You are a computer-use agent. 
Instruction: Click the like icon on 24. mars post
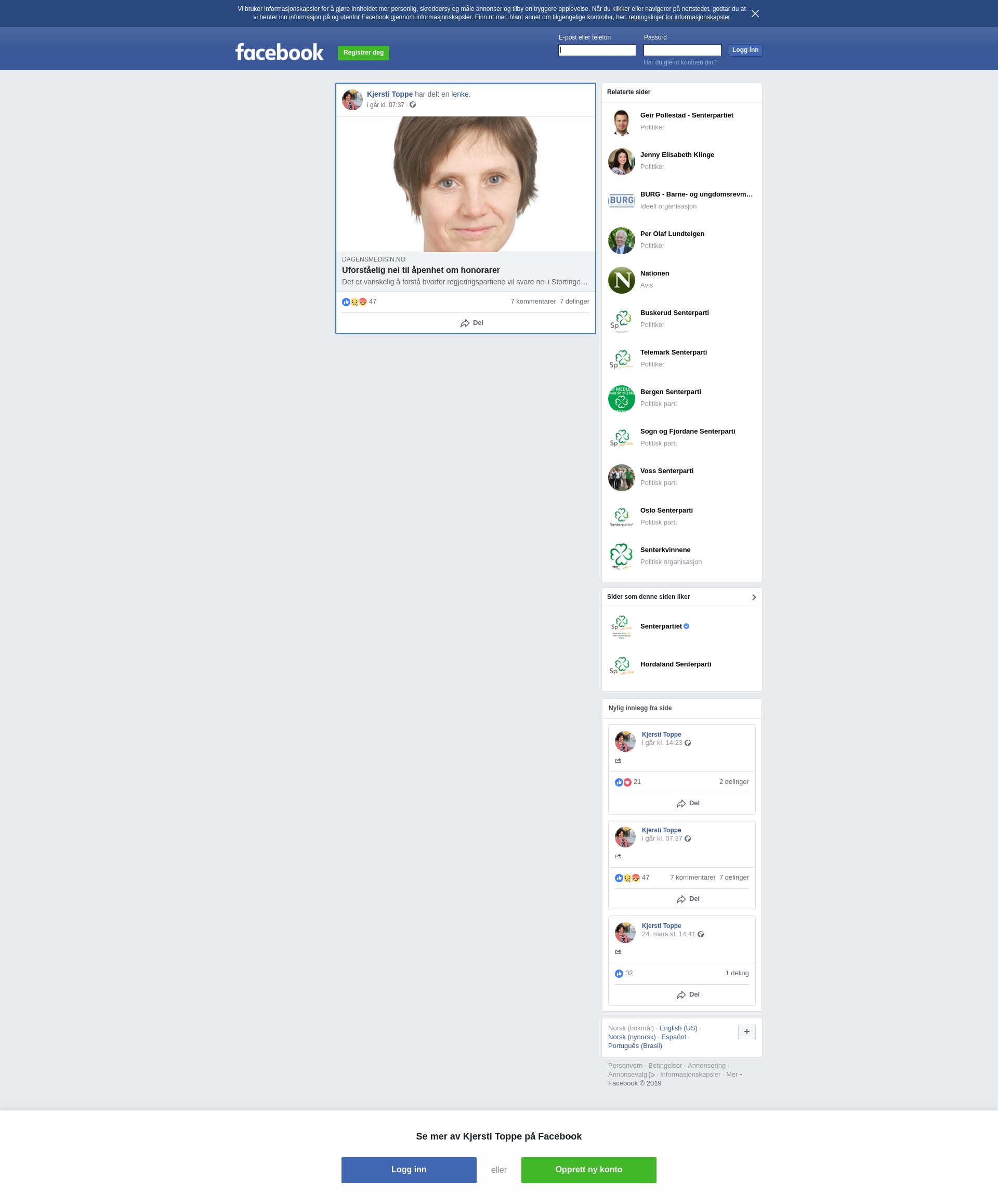click(x=619, y=974)
